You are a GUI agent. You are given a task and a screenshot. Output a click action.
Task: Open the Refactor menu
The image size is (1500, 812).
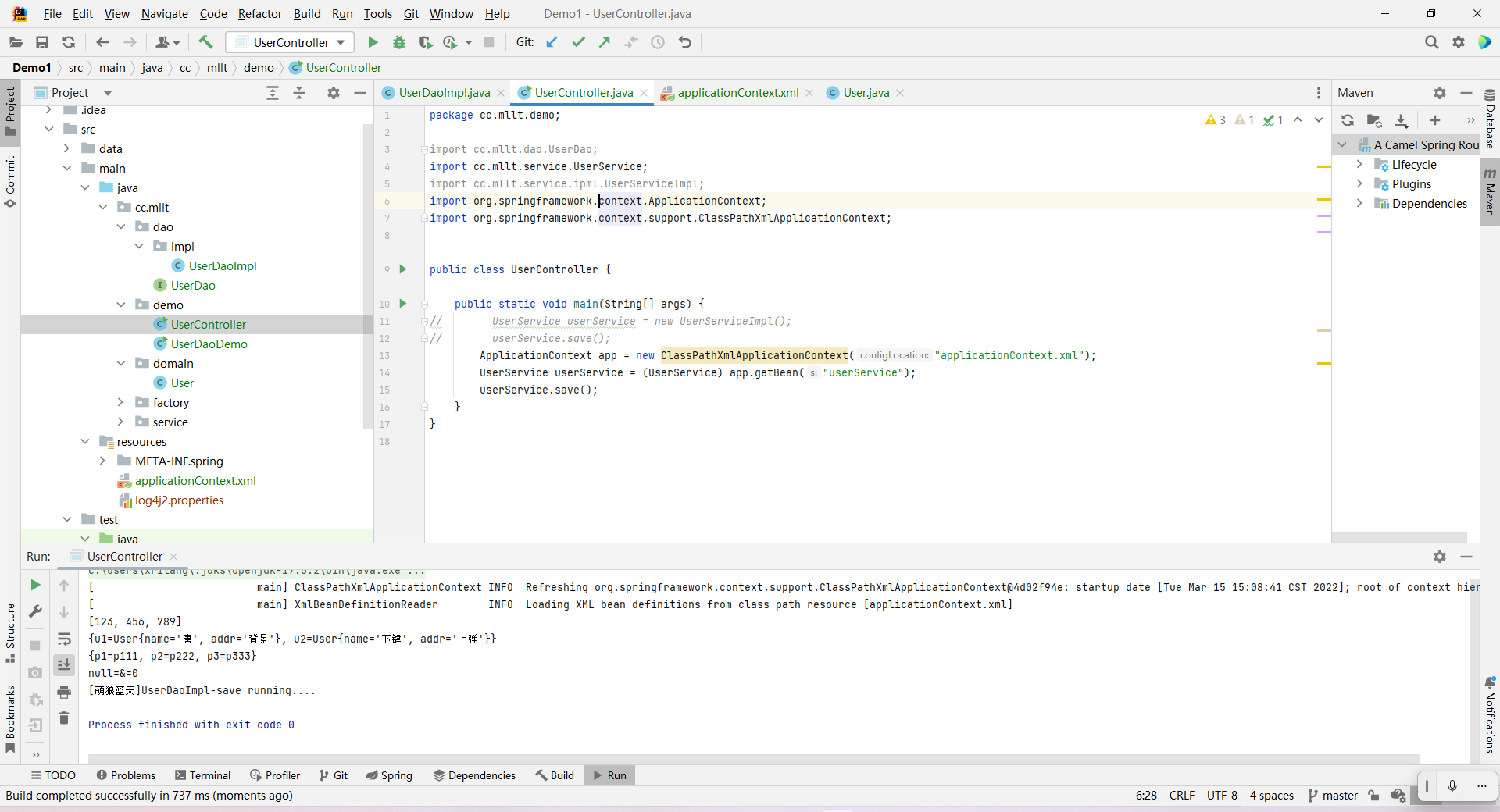pos(260,13)
